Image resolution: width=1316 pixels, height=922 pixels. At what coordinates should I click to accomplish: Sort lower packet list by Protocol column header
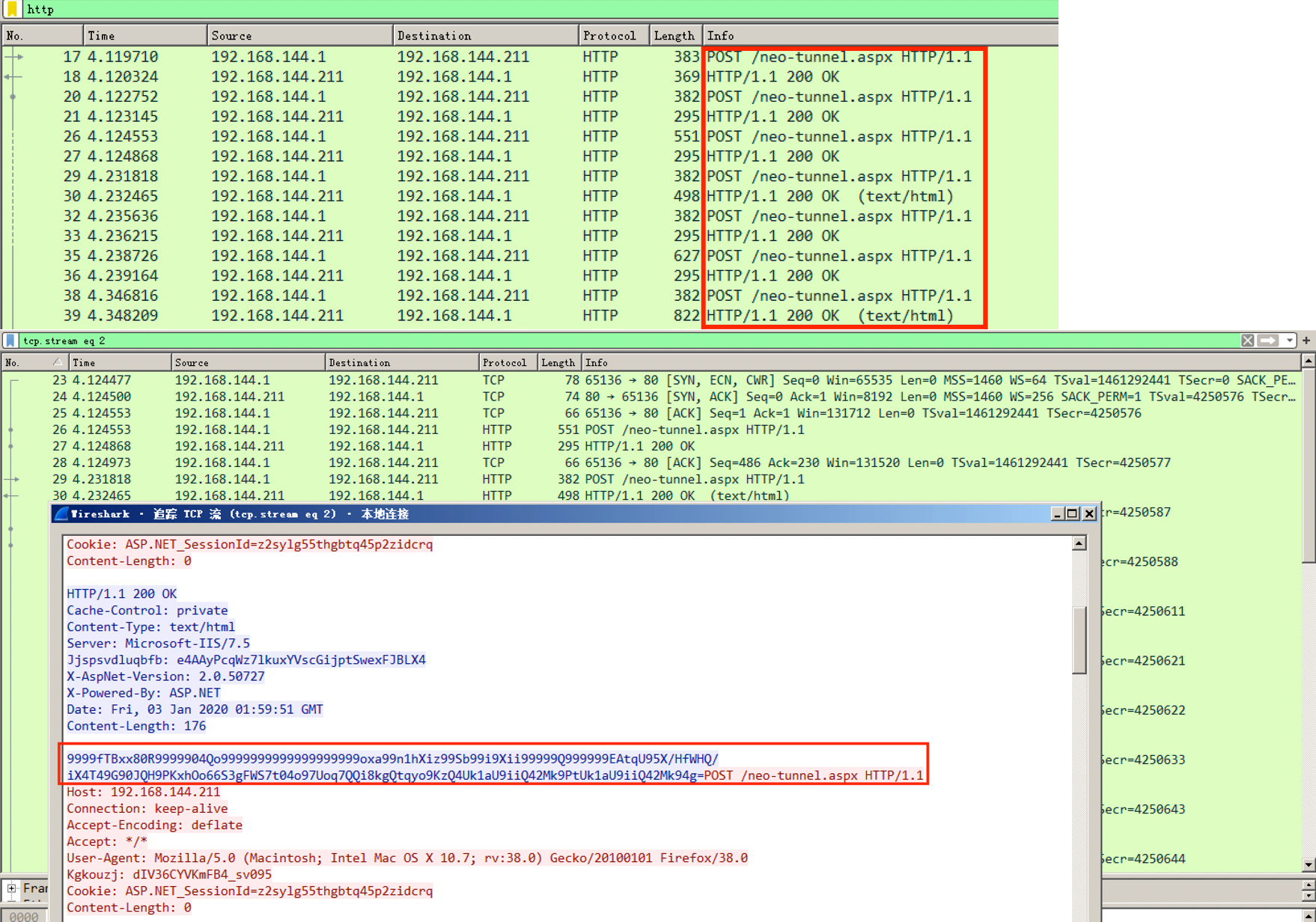(x=508, y=362)
